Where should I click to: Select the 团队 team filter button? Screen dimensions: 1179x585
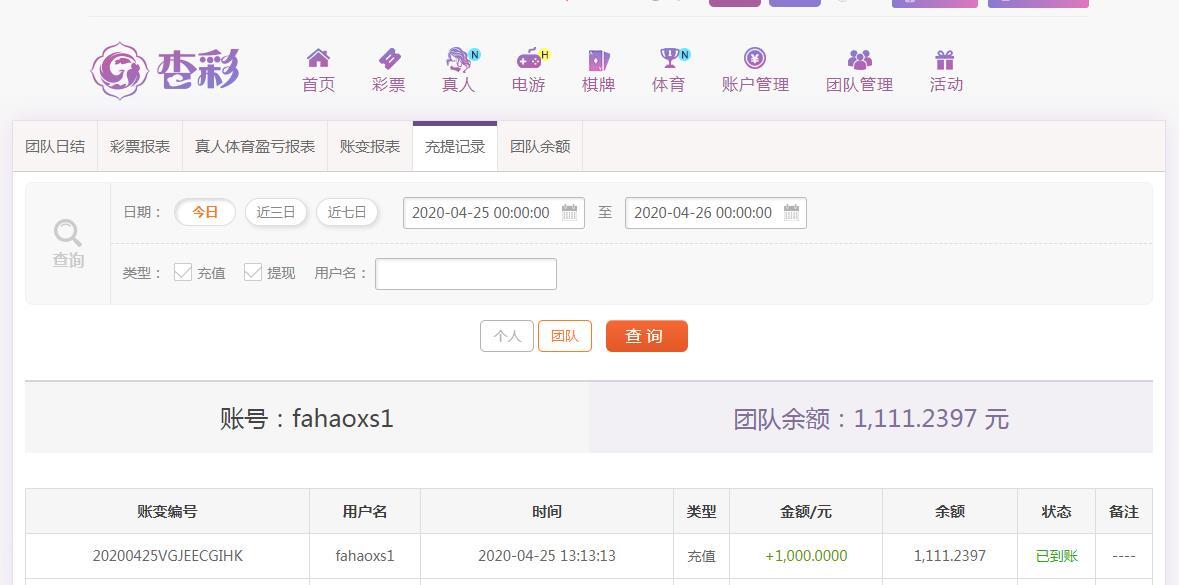[565, 336]
